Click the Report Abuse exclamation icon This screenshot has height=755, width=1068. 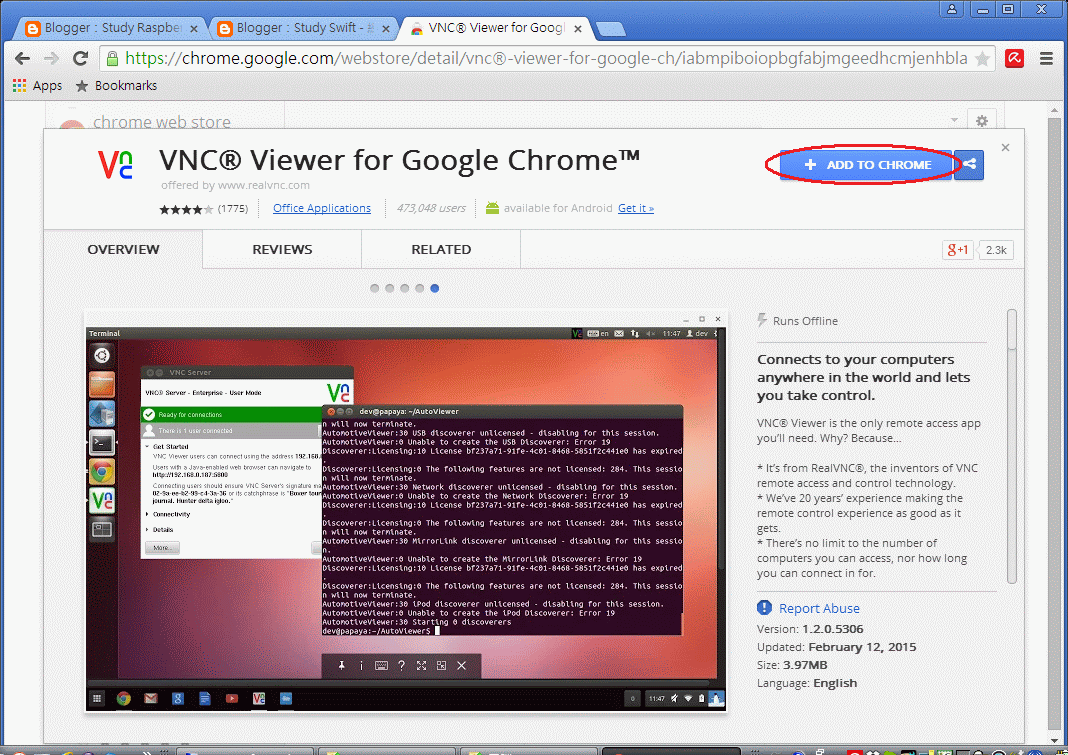(764, 608)
